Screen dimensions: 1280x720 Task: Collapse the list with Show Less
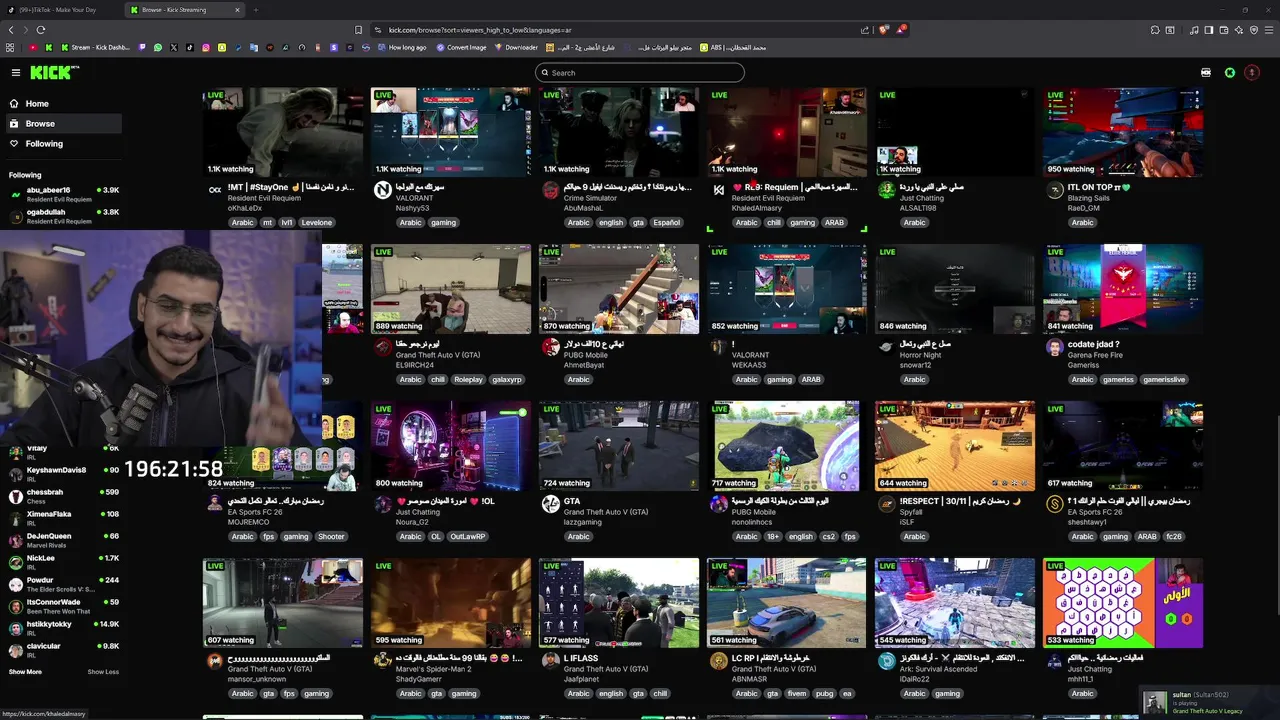(103, 672)
